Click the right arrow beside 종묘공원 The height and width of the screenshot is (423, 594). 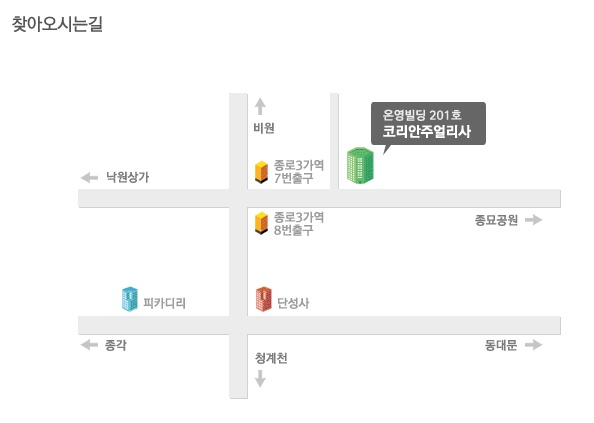pyautogui.click(x=534, y=220)
